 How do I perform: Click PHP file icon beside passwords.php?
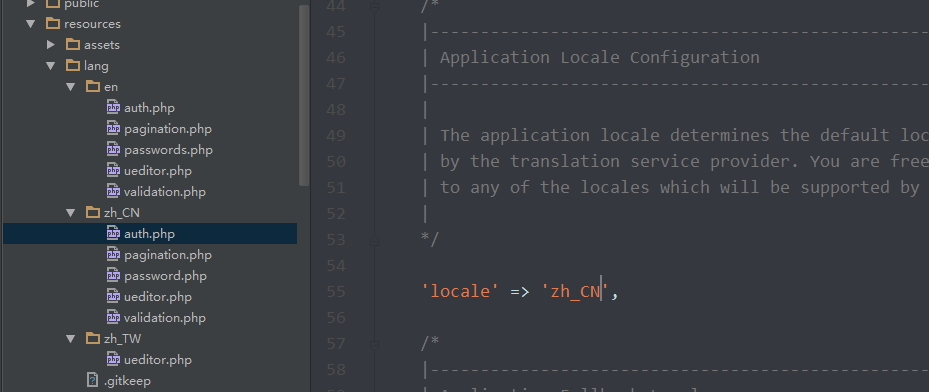113,149
